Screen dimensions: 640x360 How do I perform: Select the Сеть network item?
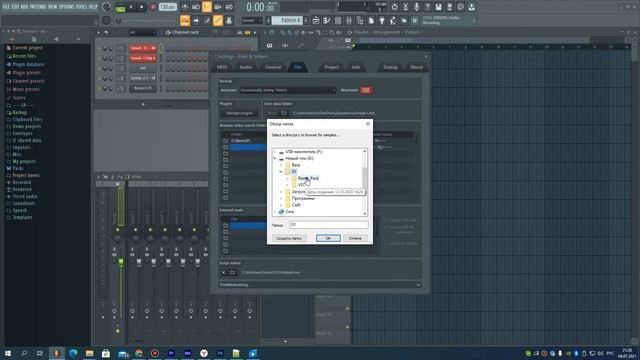click(289, 211)
